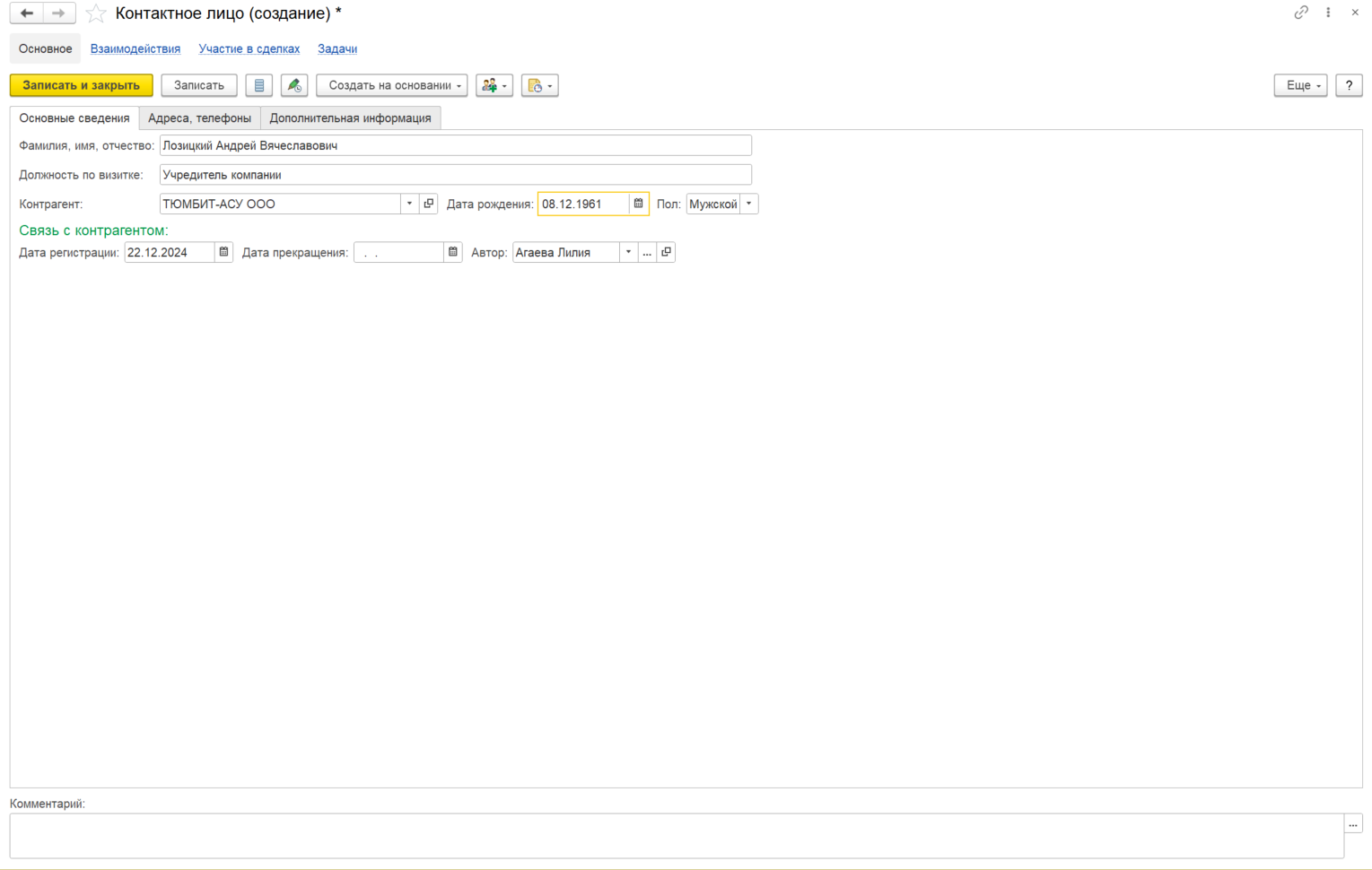This screenshot has height=870, width=1372.
Task: Click the ellipsis button in the Автор field
Action: pyautogui.click(x=647, y=252)
